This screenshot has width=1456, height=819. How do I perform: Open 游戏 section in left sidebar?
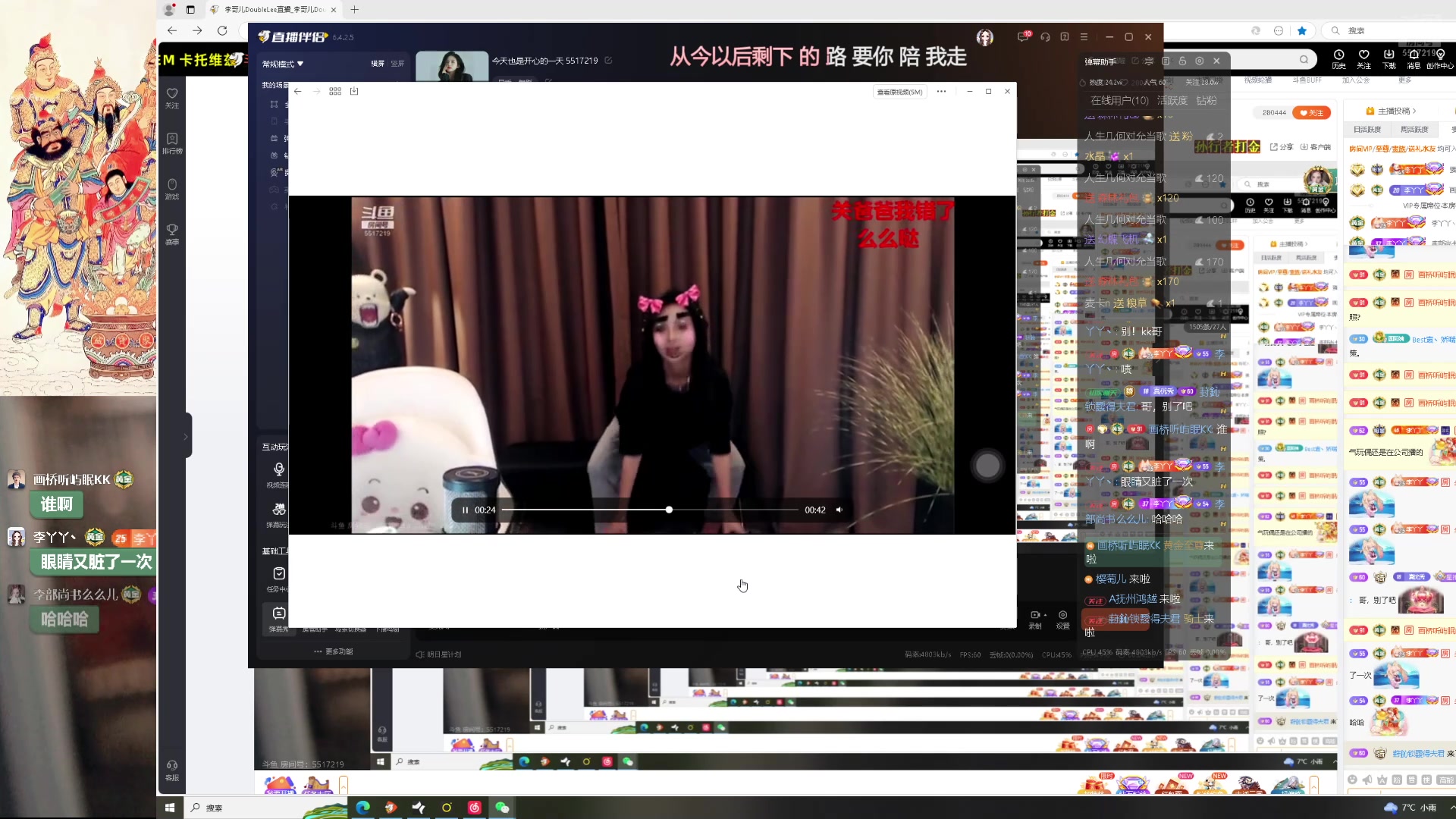(x=172, y=189)
